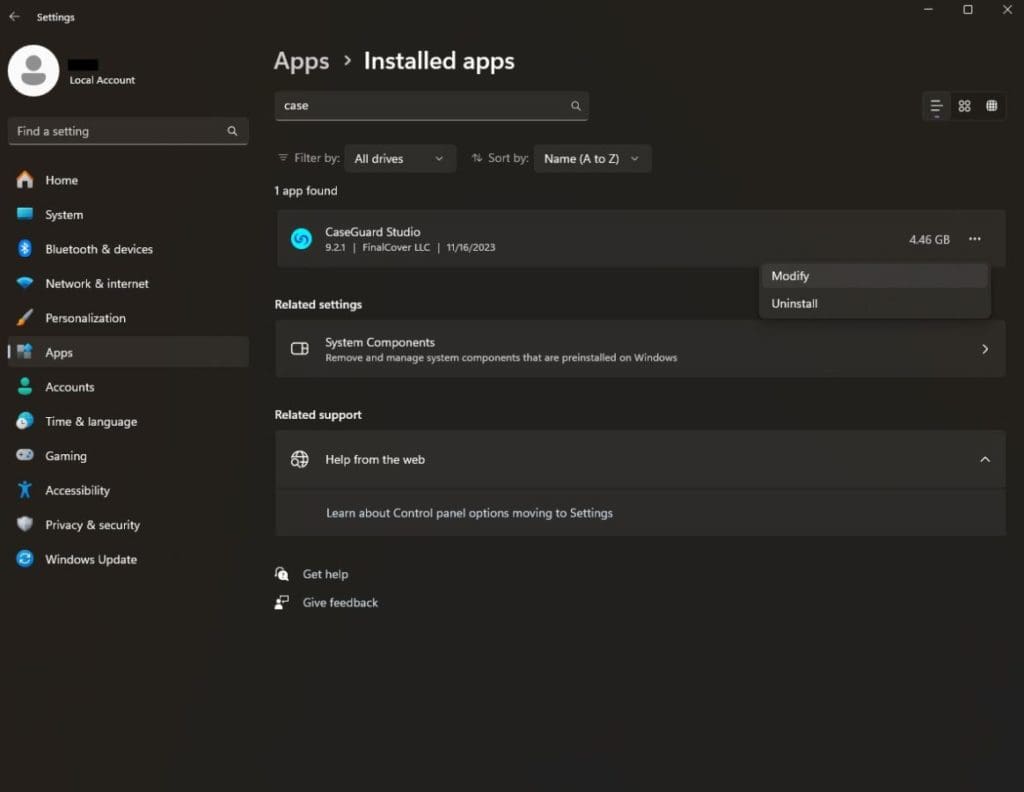The width and height of the screenshot is (1024, 792).
Task: Switch to table view layout icon
Action: [991, 106]
